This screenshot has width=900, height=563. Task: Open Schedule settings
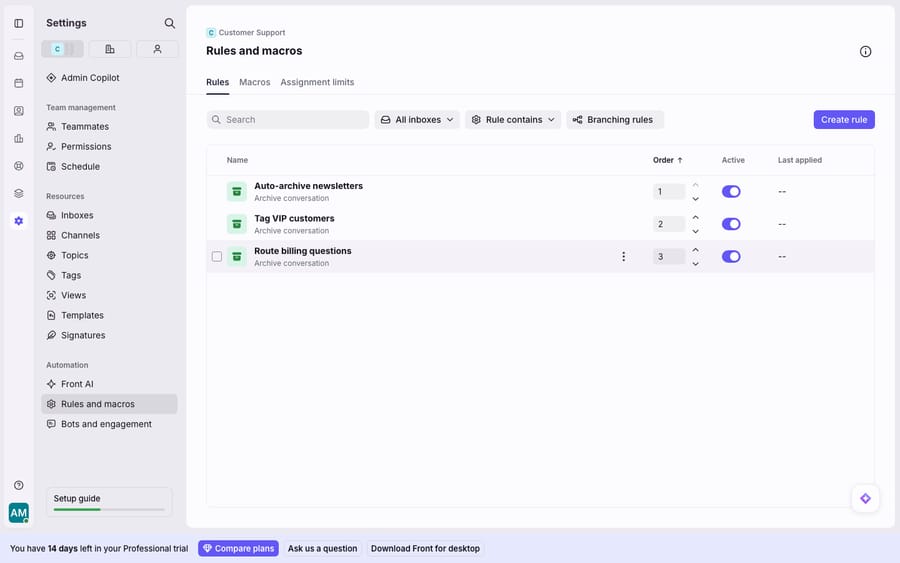(x=109, y=166)
